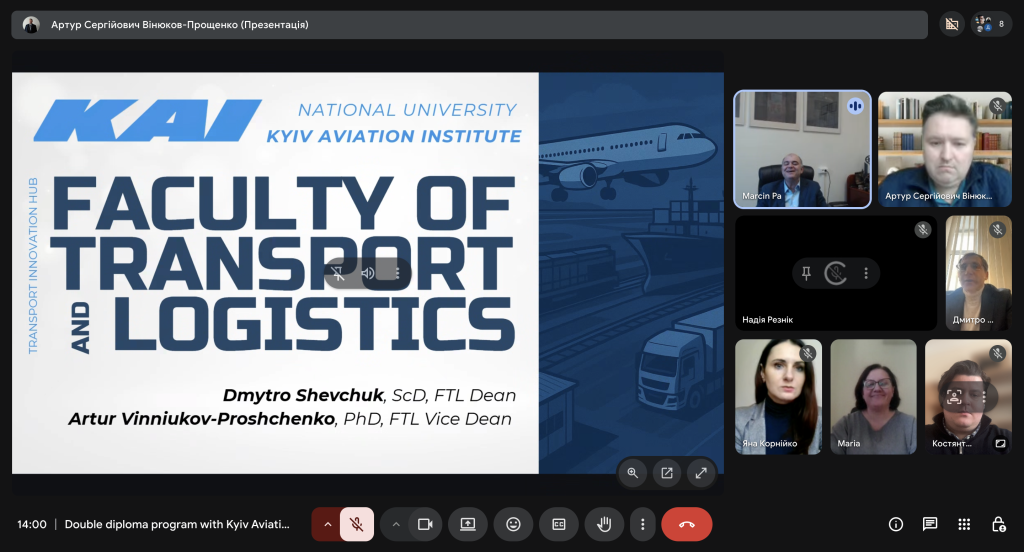Image resolution: width=1024 pixels, height=552 pixels.
Task: Click the Present now screen share icon
Action: (x=467, y=524)
